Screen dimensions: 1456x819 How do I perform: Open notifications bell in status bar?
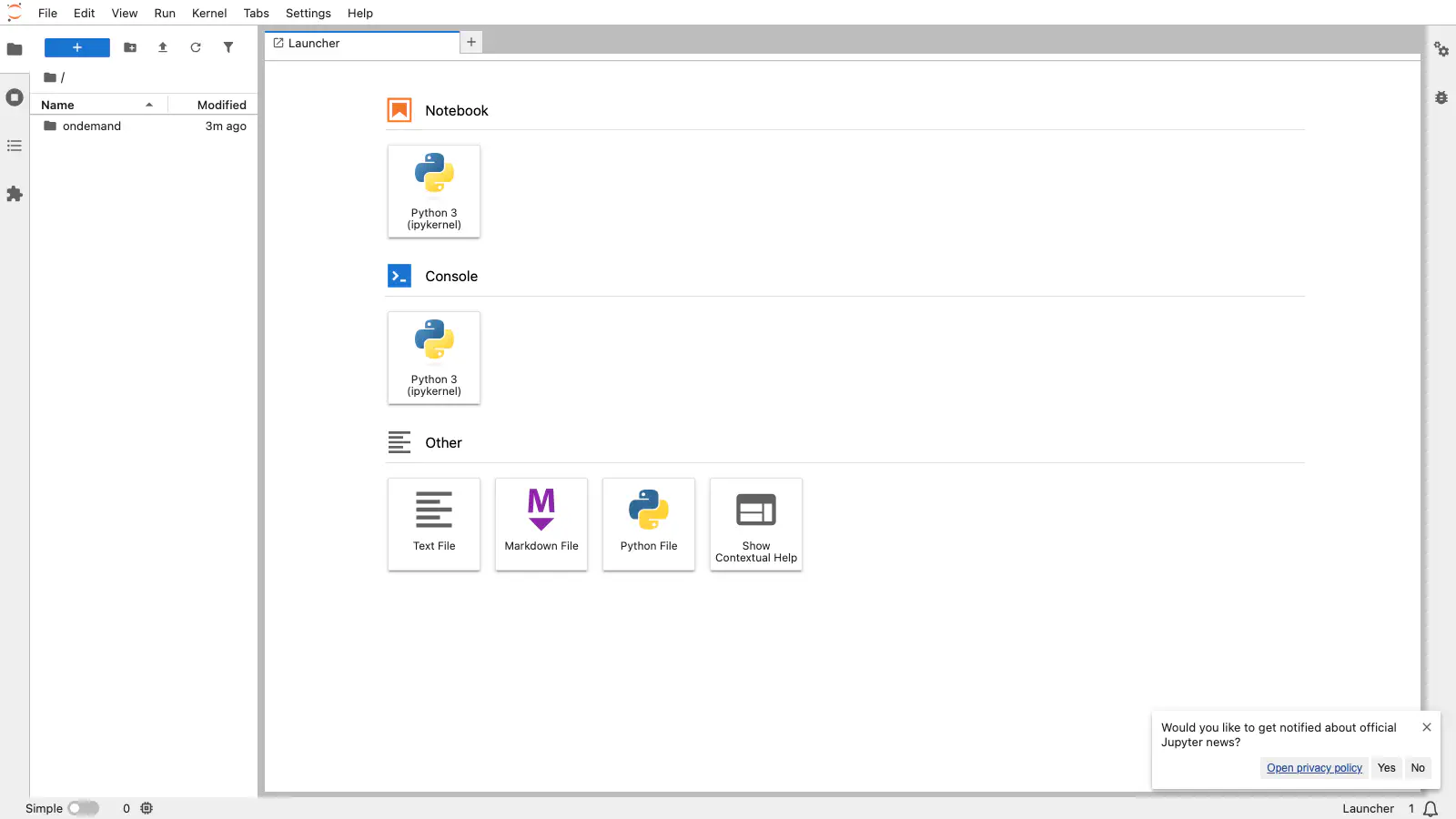(x=1431, y=809)
